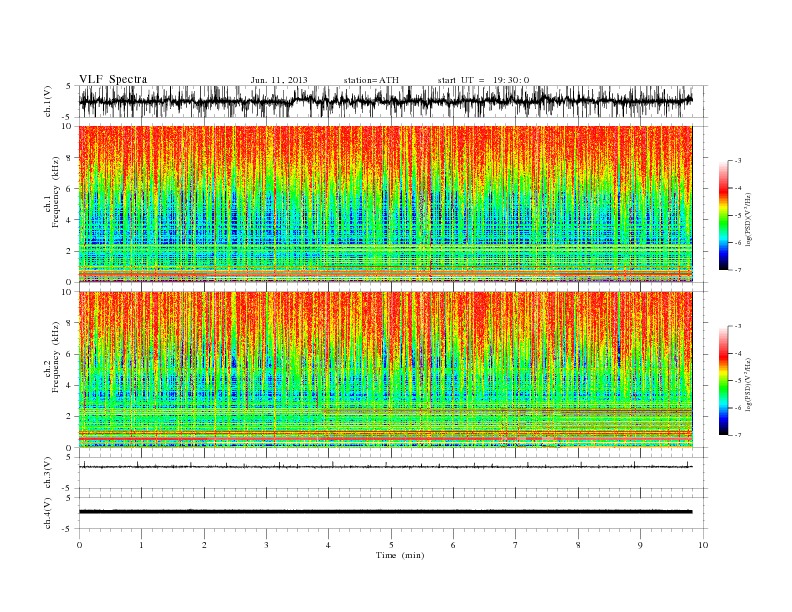Click the "start UT = 19:30:0" text
The height and width of the screenshot is (612, 792).
click(x=483, y=80)
